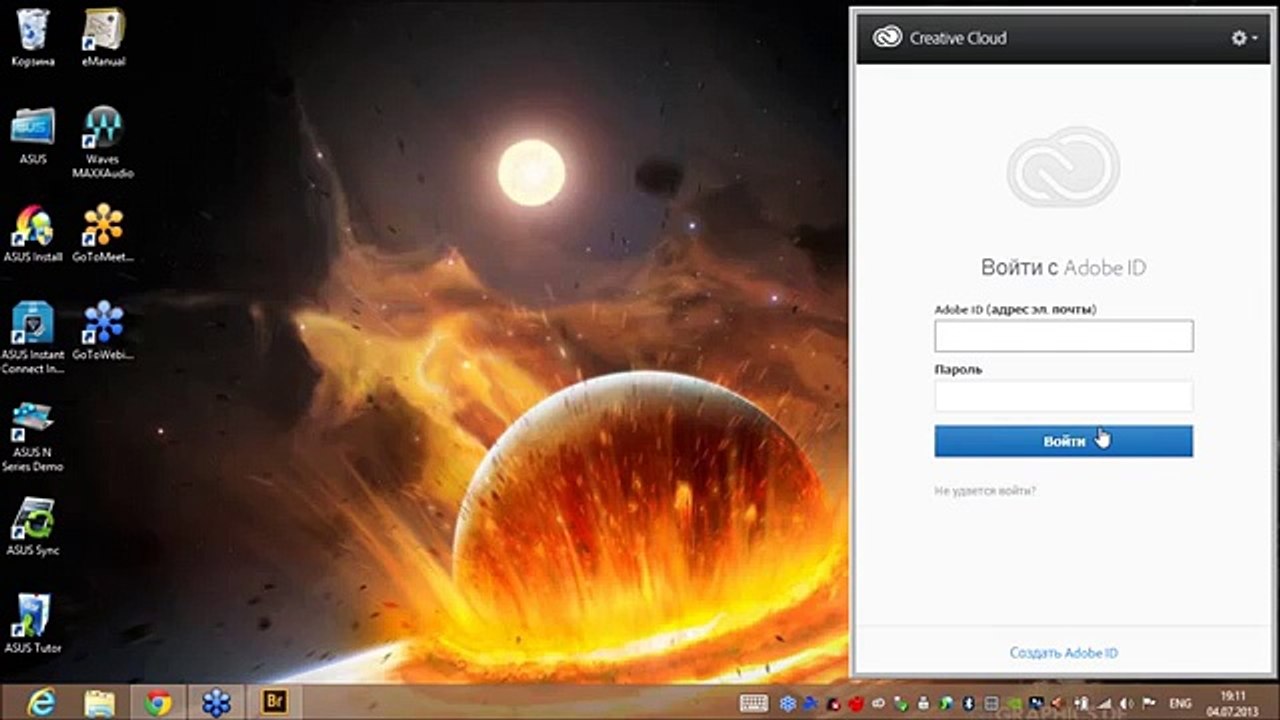Click the 'Пароль' field label

958,369
